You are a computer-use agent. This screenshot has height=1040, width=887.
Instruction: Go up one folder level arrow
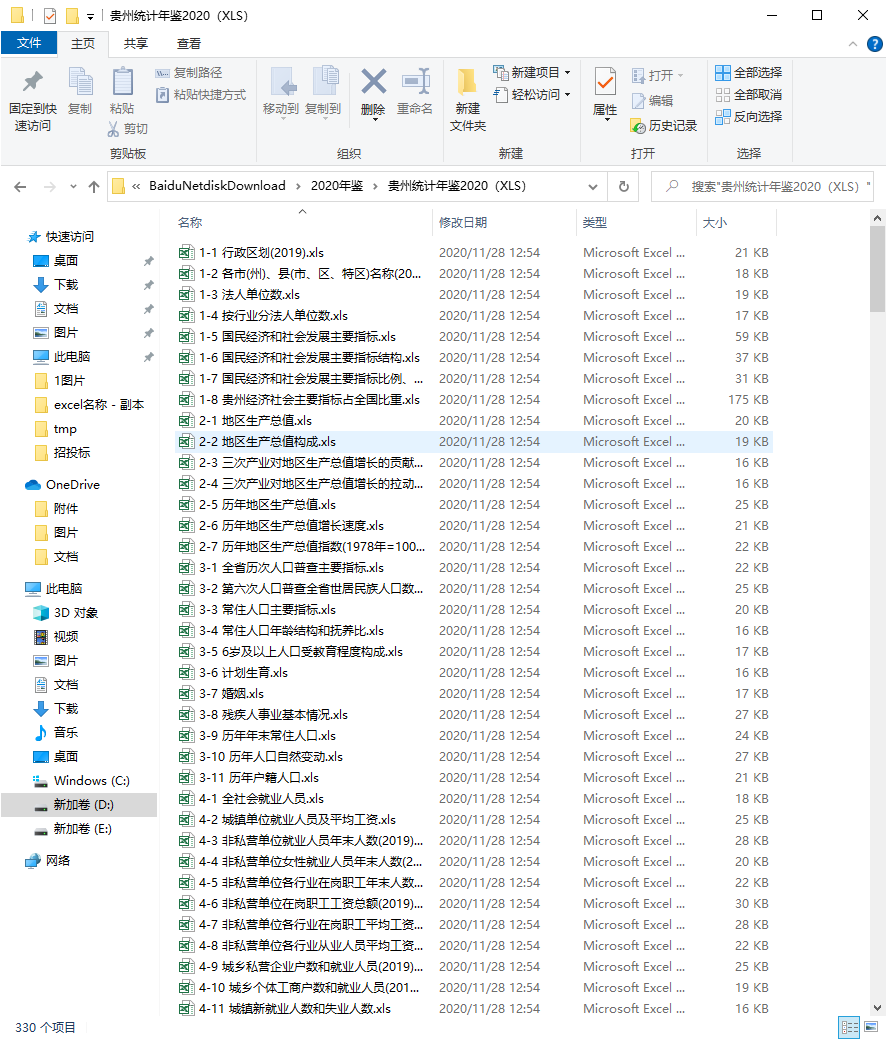pyautogui.click(x=94, y=187)
